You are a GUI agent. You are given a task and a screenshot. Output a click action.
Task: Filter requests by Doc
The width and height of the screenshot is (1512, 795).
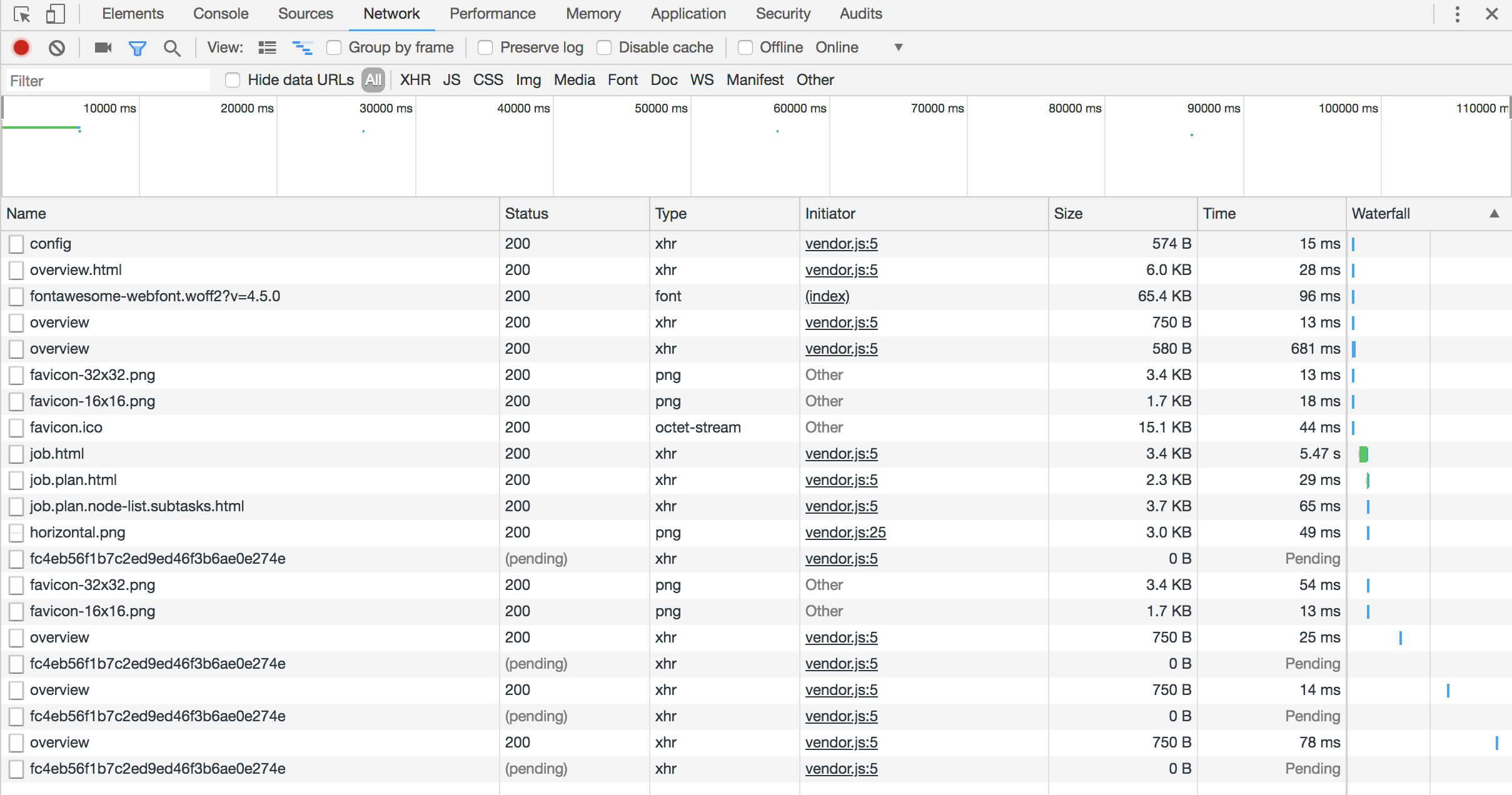click(664, 80)
